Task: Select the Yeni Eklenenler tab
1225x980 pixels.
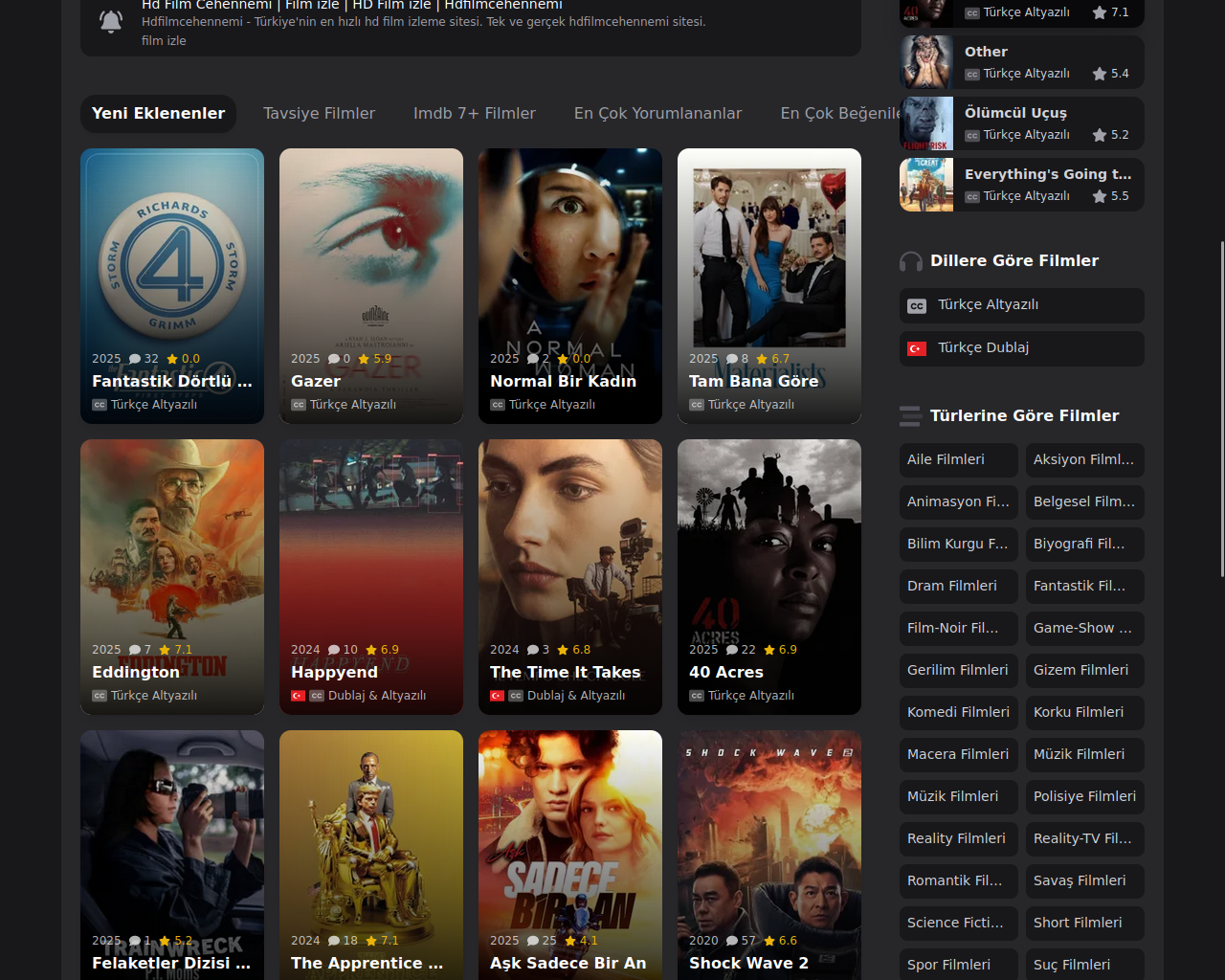Action: click(x=158, y=114)
